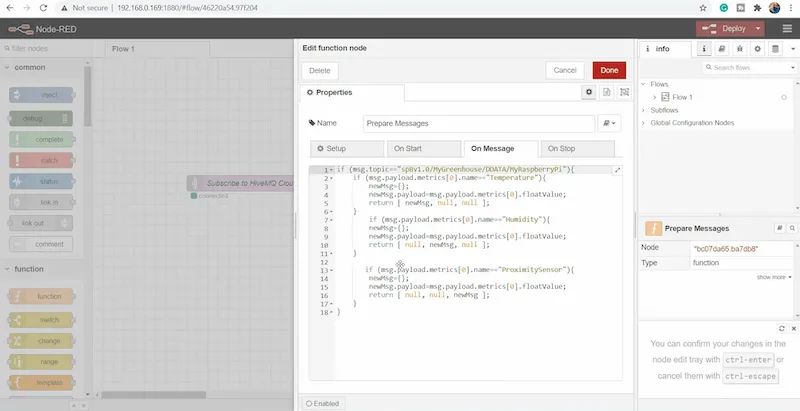
Task: Click show more in node info
Action: pyautogui.click(x=773, y=277)
